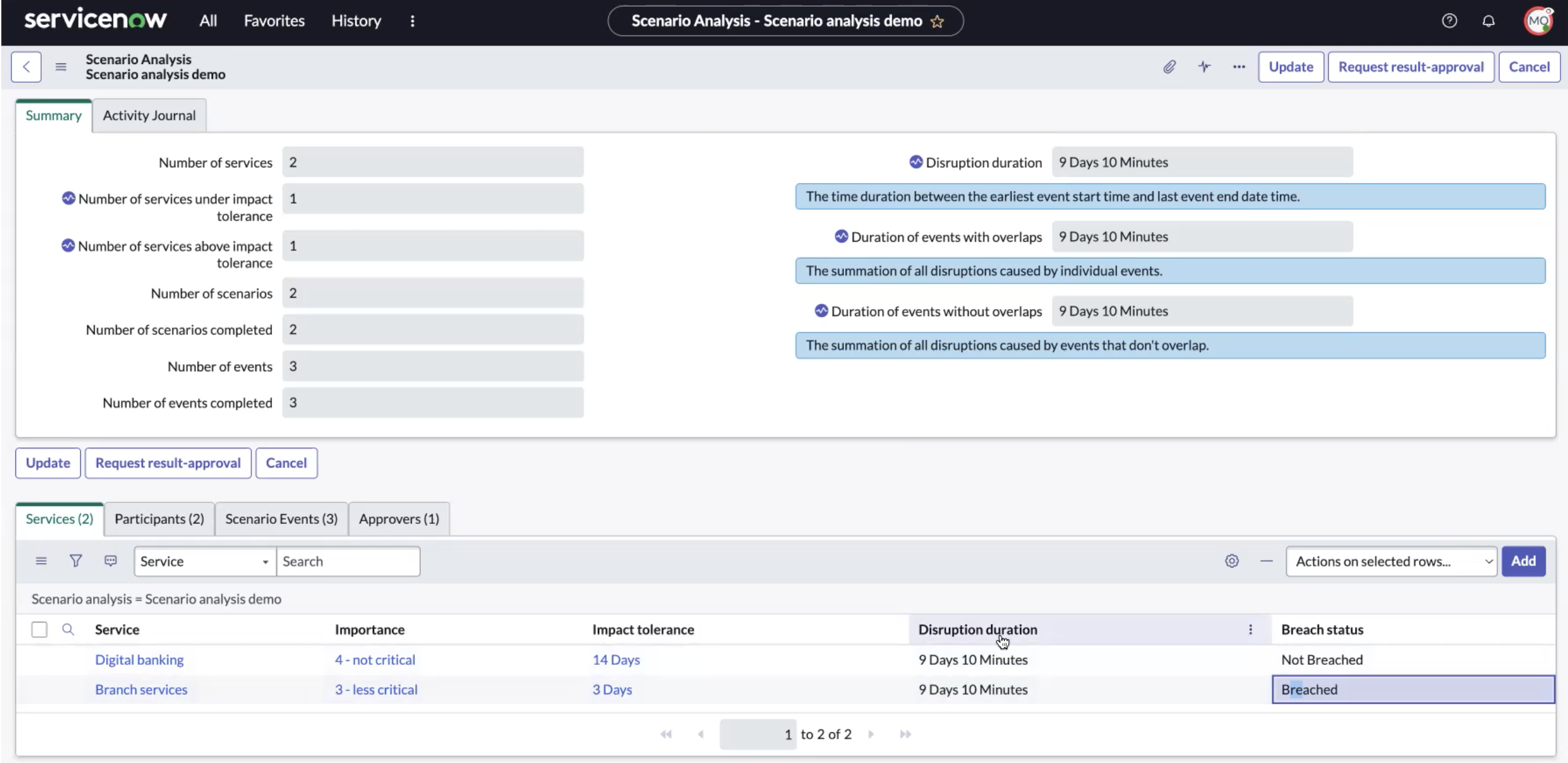Show the filter with the funnel icon

76,561
